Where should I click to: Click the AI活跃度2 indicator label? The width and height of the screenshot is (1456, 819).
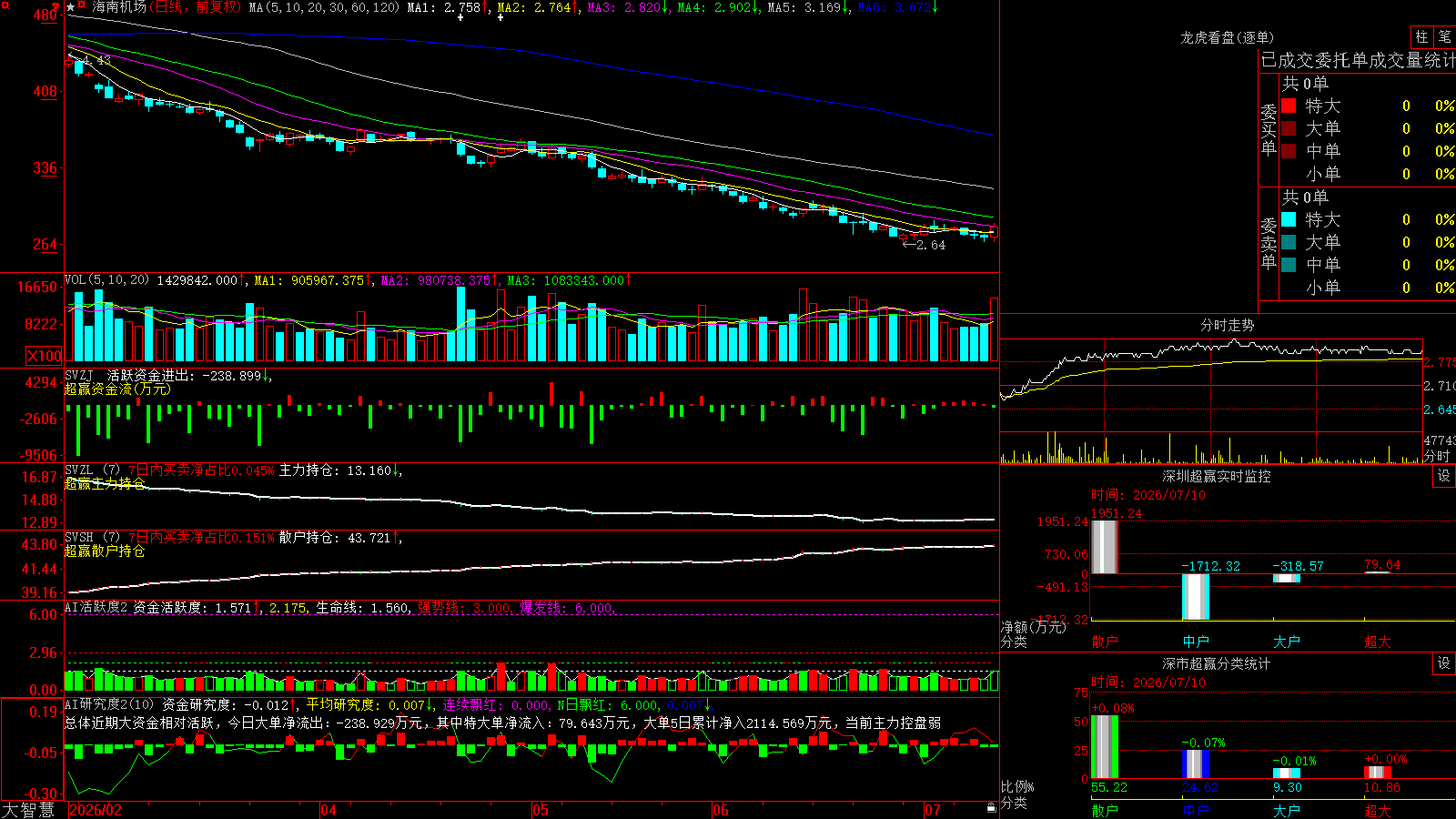96,607
